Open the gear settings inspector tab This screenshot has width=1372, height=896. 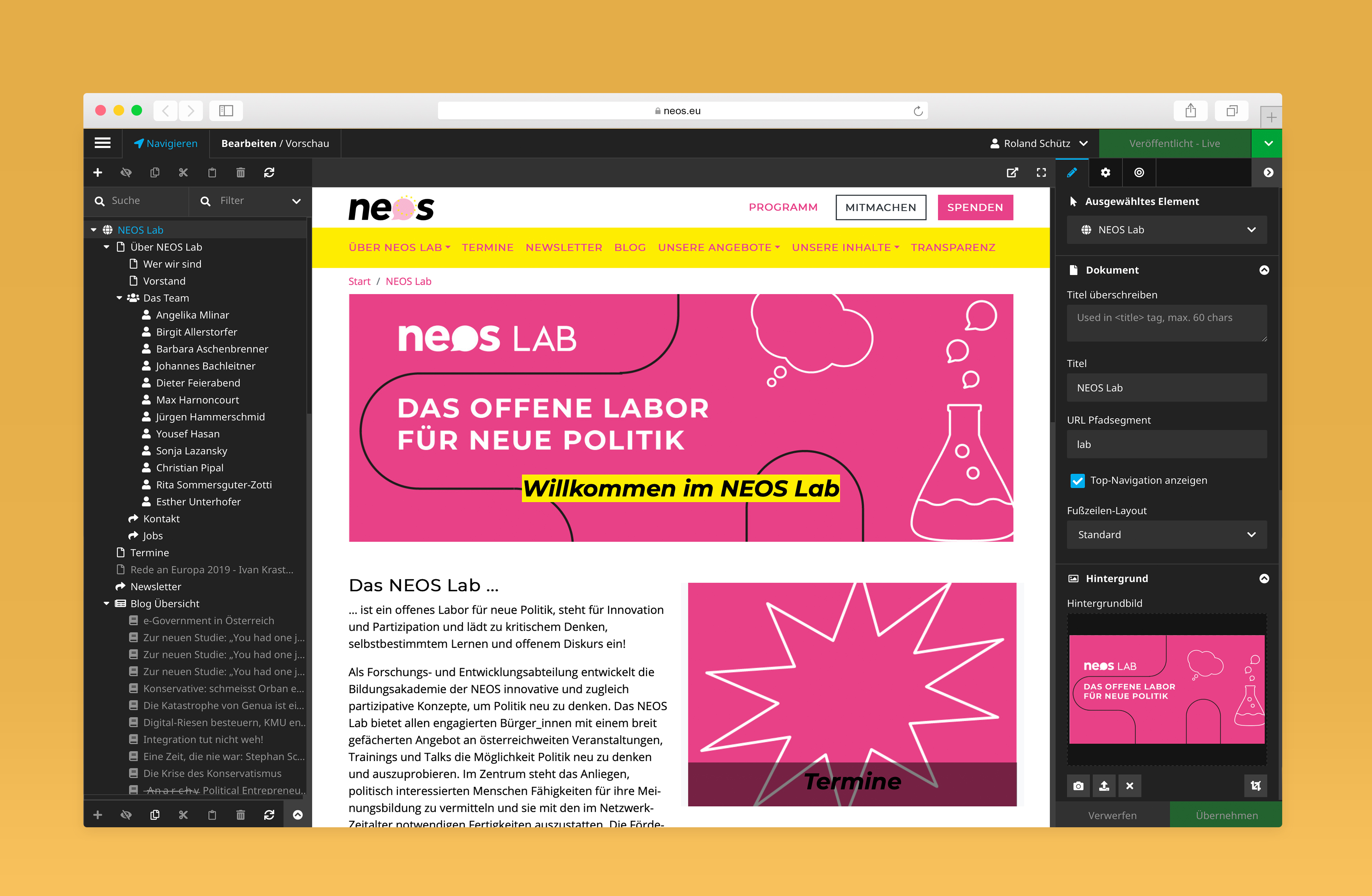click(x=1105, y=173)
